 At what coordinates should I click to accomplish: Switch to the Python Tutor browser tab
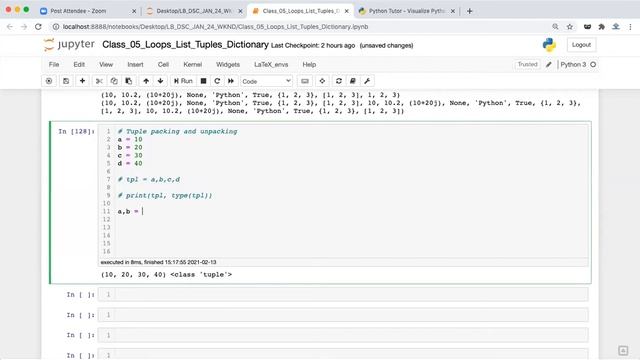tap(407, 11)
